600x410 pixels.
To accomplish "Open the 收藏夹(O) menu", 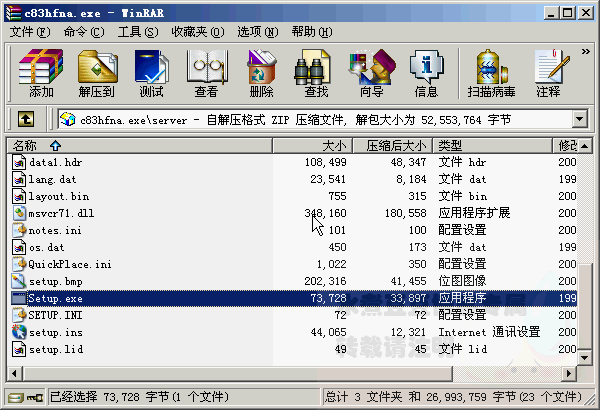I will 198,32.
